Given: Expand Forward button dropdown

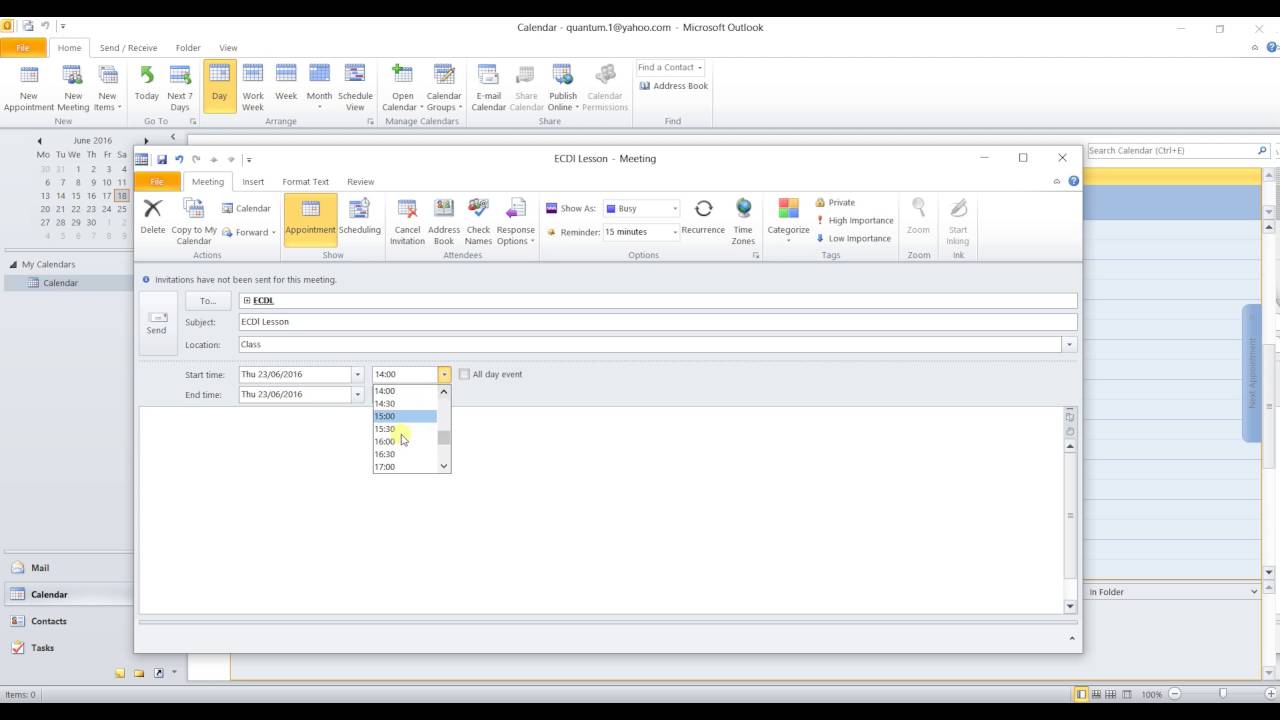Looking at the screenshot, I should (273, 233).
